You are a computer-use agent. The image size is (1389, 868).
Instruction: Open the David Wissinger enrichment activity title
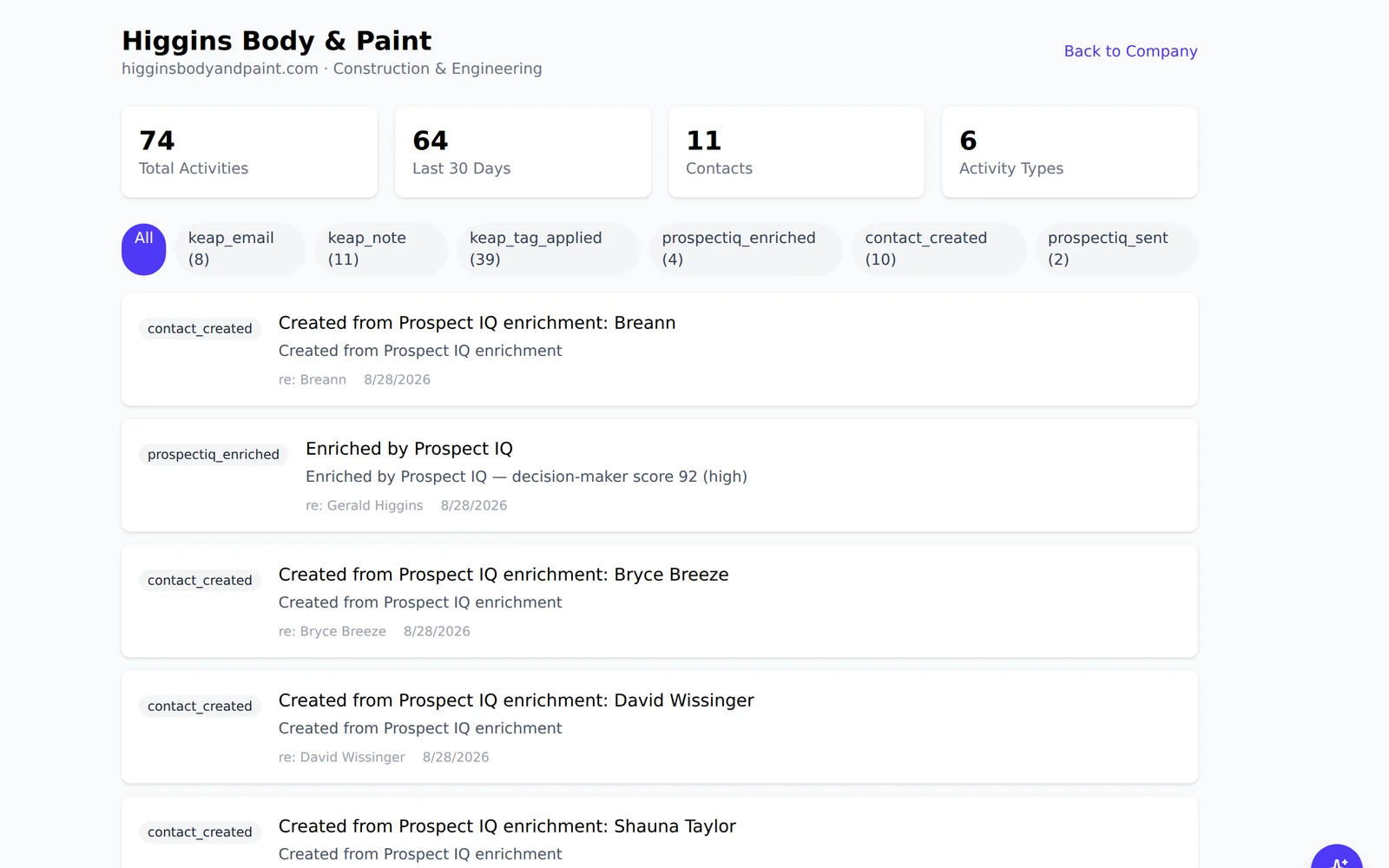(x=517, y=700)
